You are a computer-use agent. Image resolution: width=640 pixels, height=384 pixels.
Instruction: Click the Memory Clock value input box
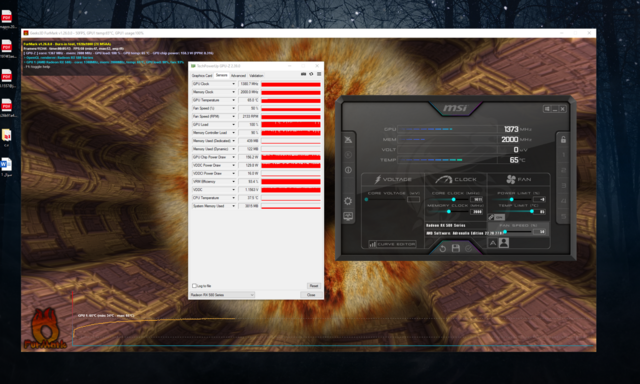477,212
